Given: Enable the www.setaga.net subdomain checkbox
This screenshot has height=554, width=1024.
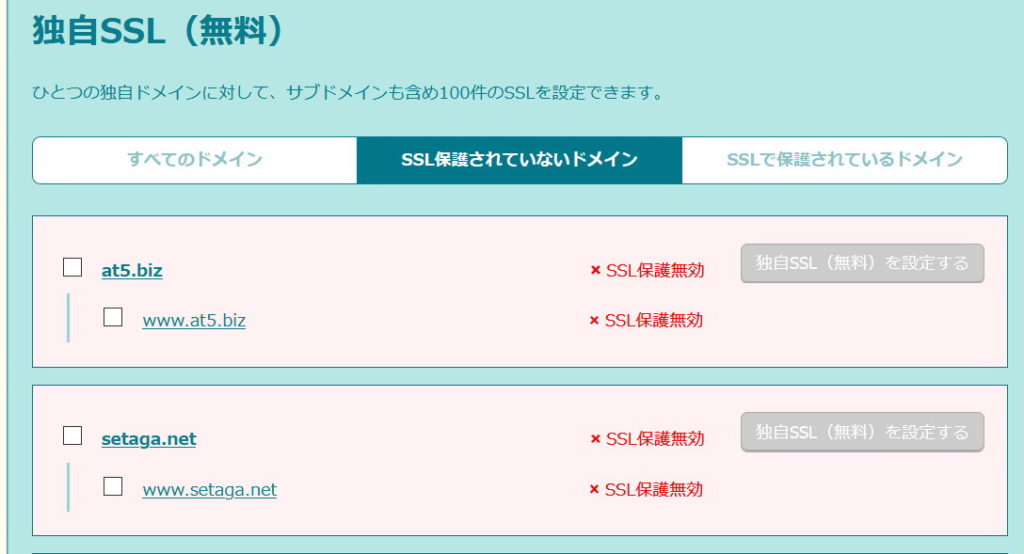Looking at the screenshot, I should pyautogui.click(x=113, y=487).
